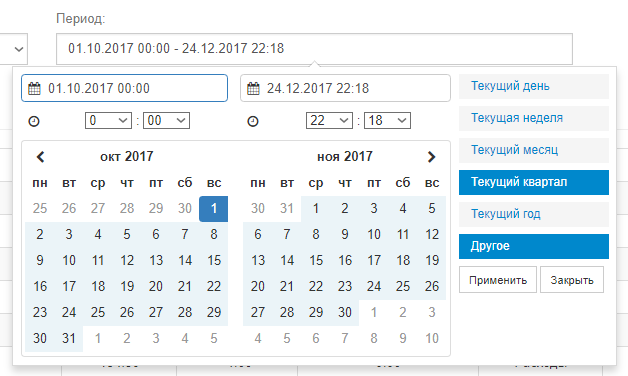Select the Другое preset option
Viewport: 628px width, 376px height.
pyautogui.click(x=534, y=246)
